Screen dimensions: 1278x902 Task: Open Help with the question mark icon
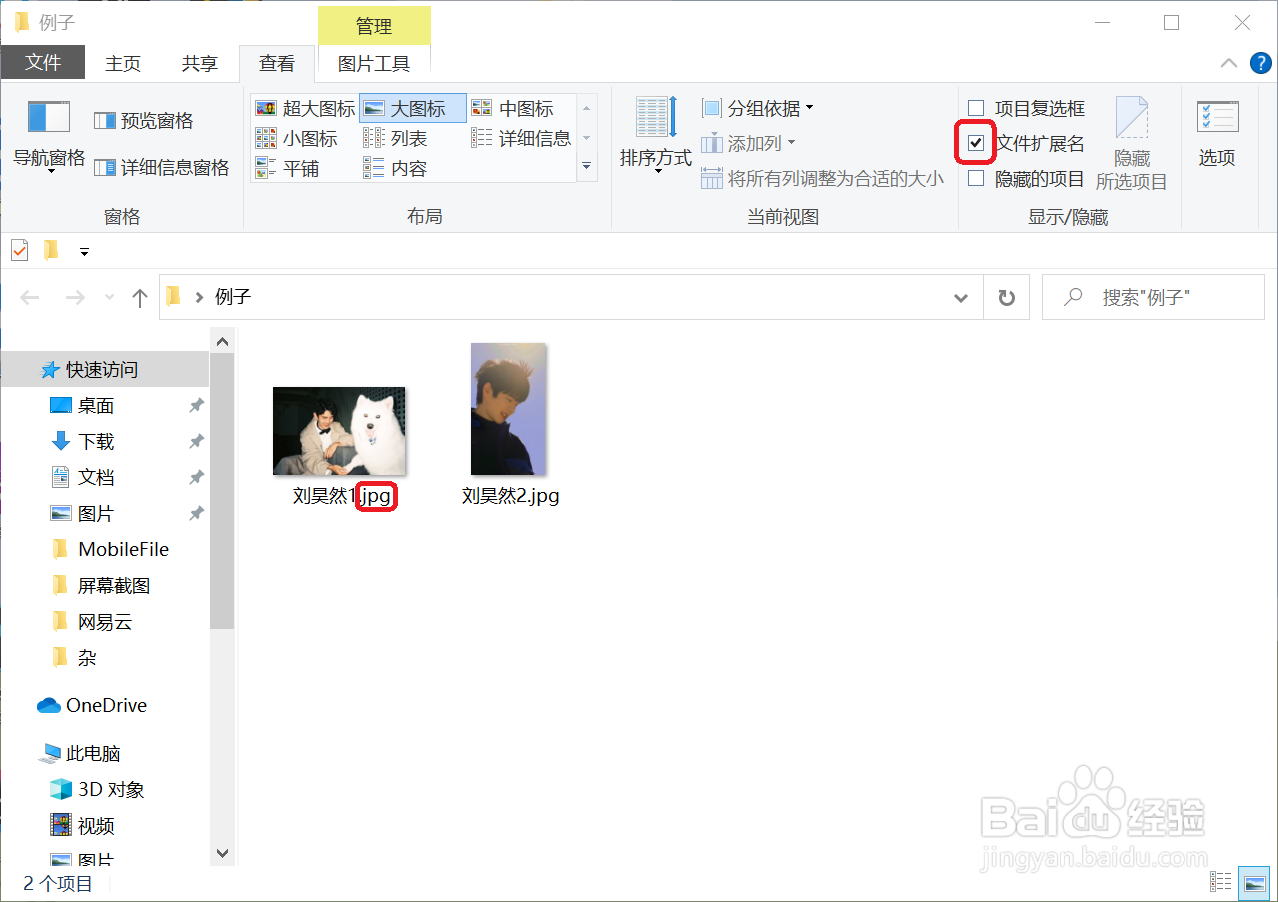coord(1261,63)
